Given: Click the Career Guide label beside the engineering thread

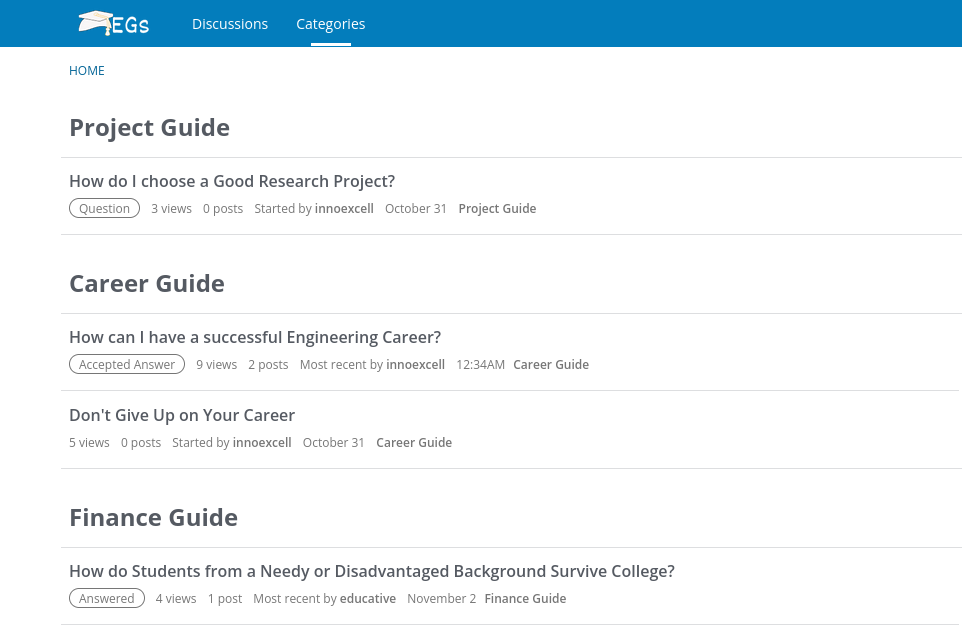Looking at the screenshot, I should pyautogui.click(x=551, y=364).
